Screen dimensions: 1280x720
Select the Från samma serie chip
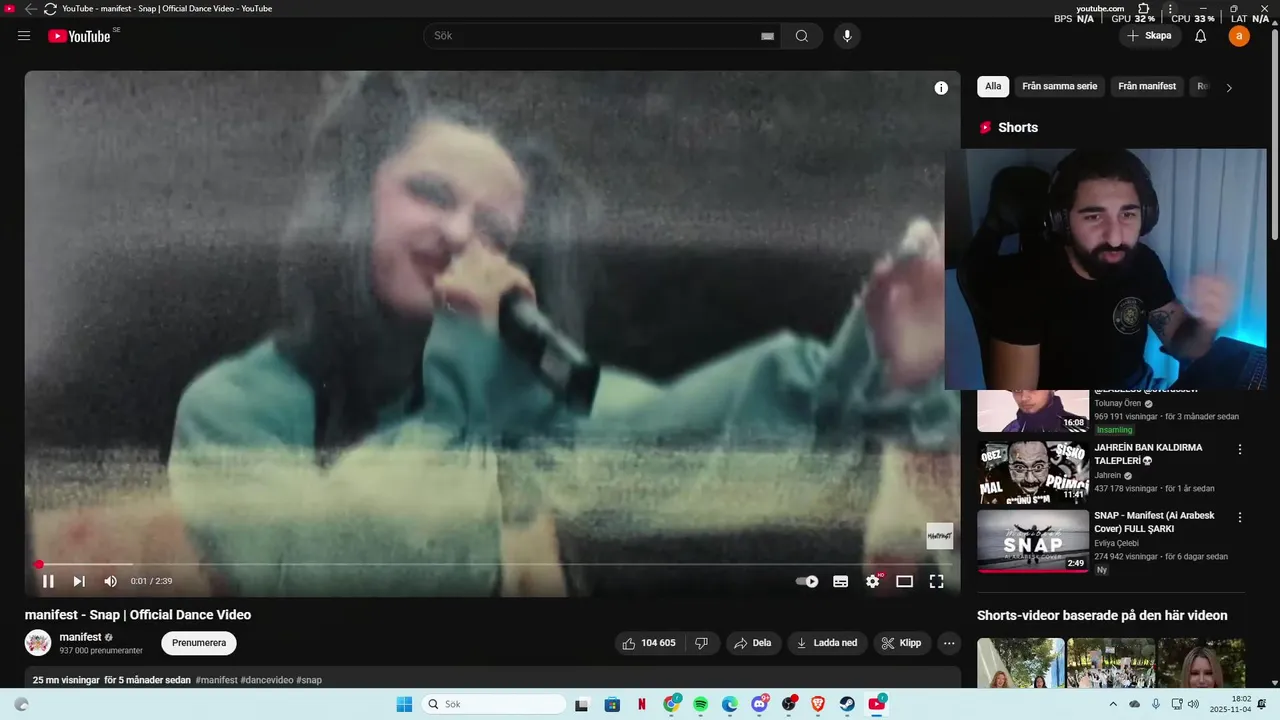click(x=1059, y=87)
